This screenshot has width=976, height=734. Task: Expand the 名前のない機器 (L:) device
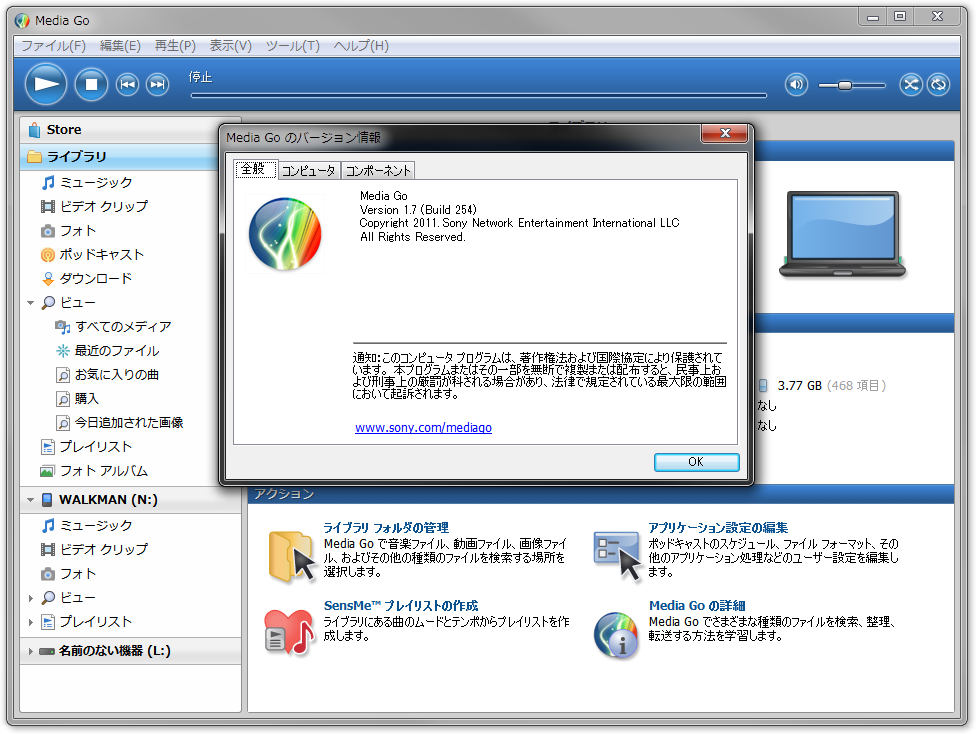(30, 651)
